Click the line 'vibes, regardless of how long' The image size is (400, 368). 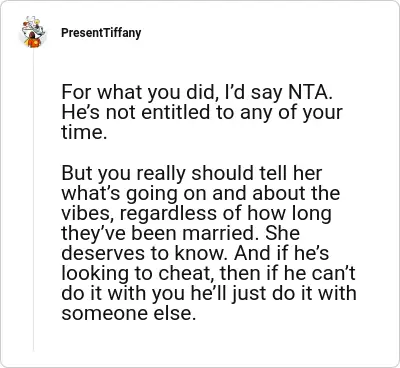pos(196,214)
